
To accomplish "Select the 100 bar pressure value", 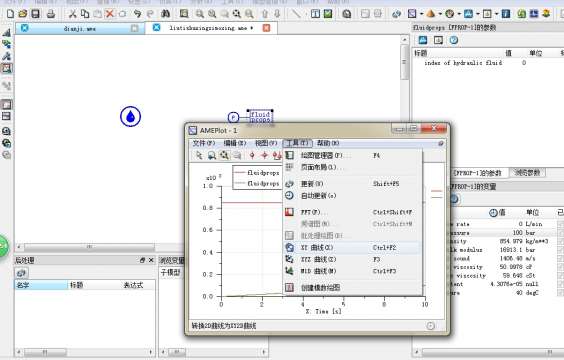I will coord(517,233).
